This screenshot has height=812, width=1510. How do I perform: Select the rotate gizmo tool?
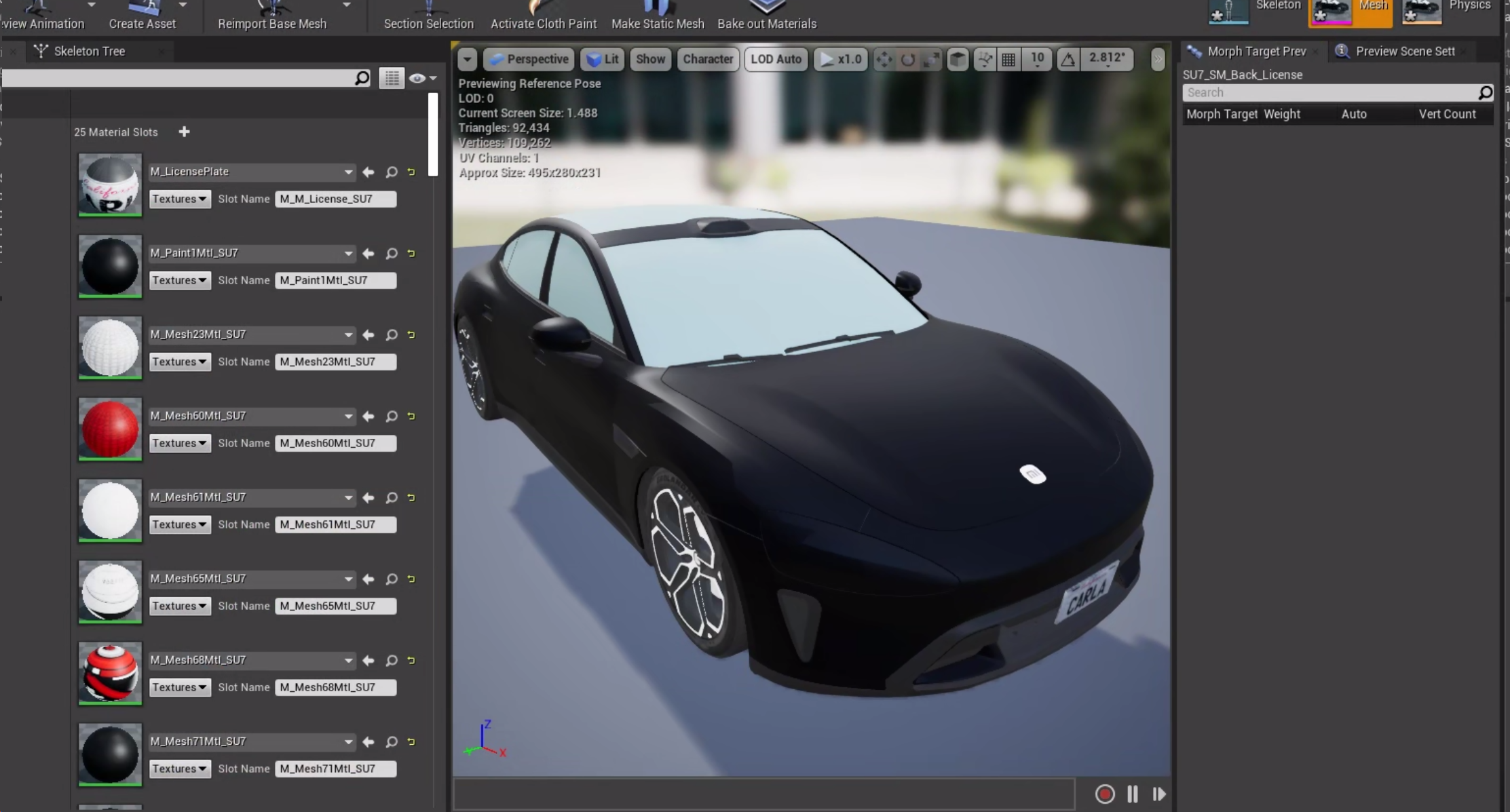(x=908, y=60)
